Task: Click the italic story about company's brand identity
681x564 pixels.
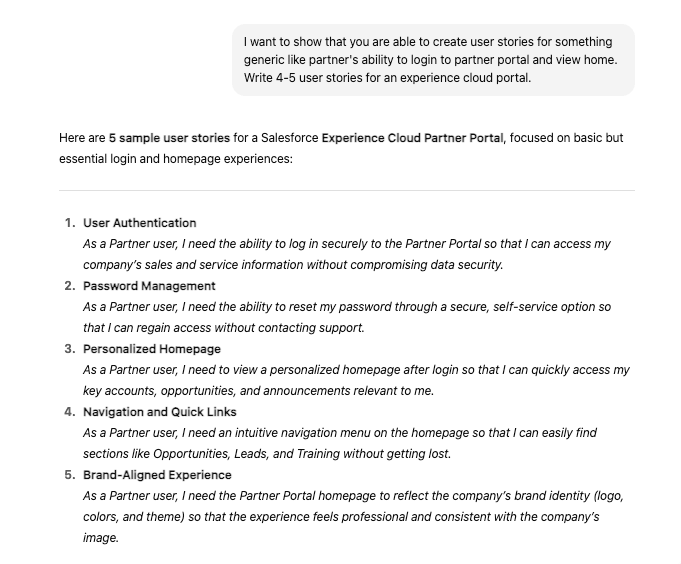Action: (354, 517)
